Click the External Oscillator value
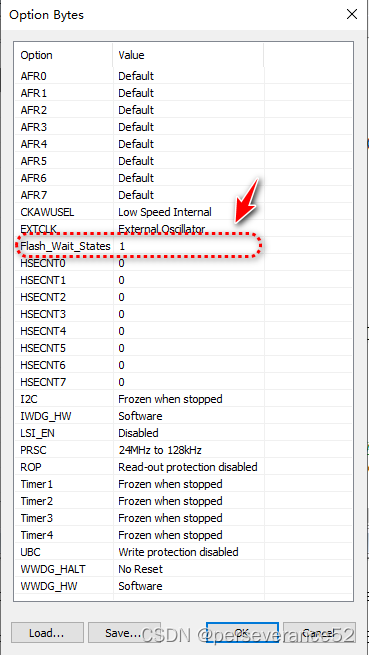Screen dimensions: 369x655 [x=162, y=229]
